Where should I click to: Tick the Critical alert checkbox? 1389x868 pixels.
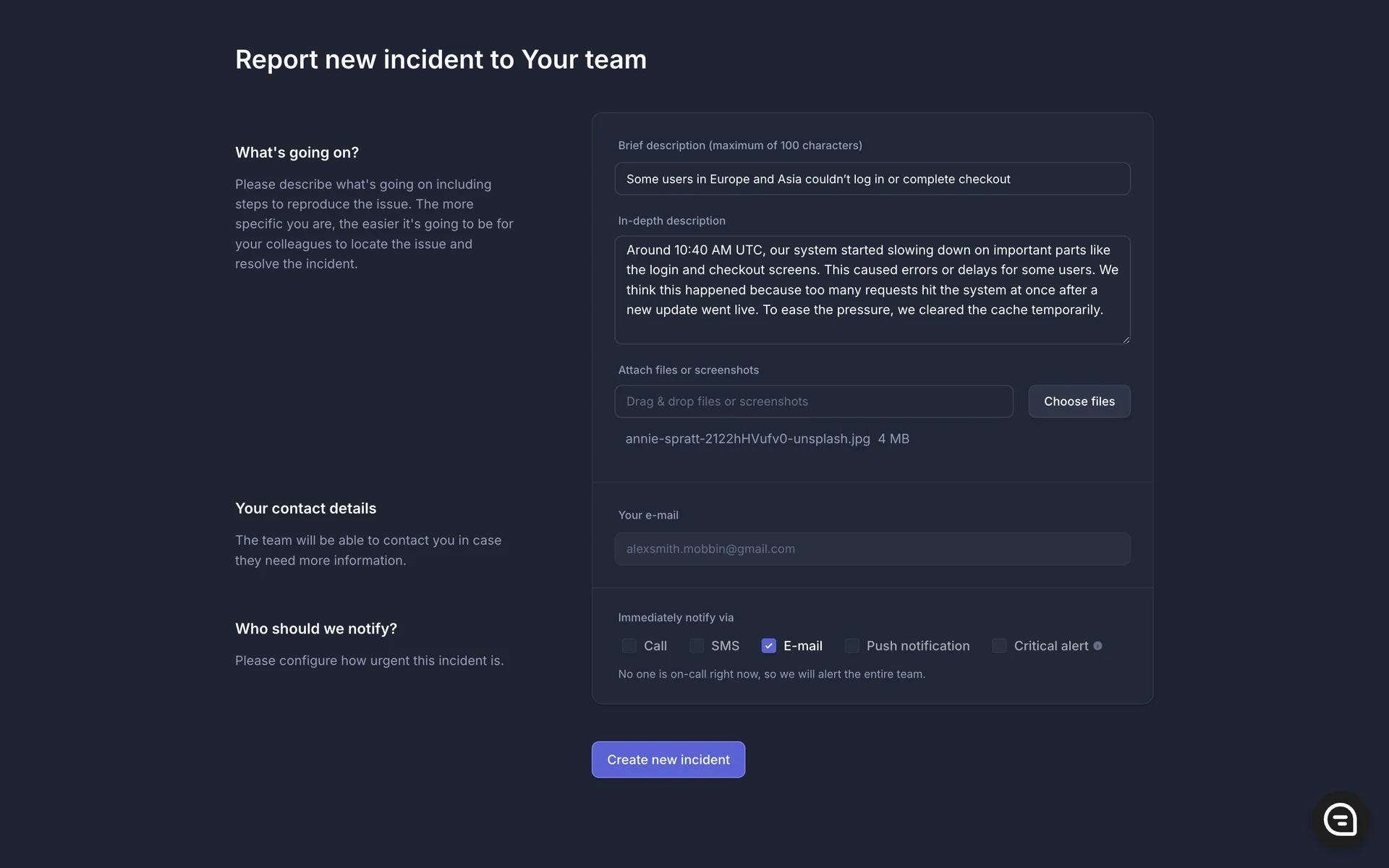999,646
